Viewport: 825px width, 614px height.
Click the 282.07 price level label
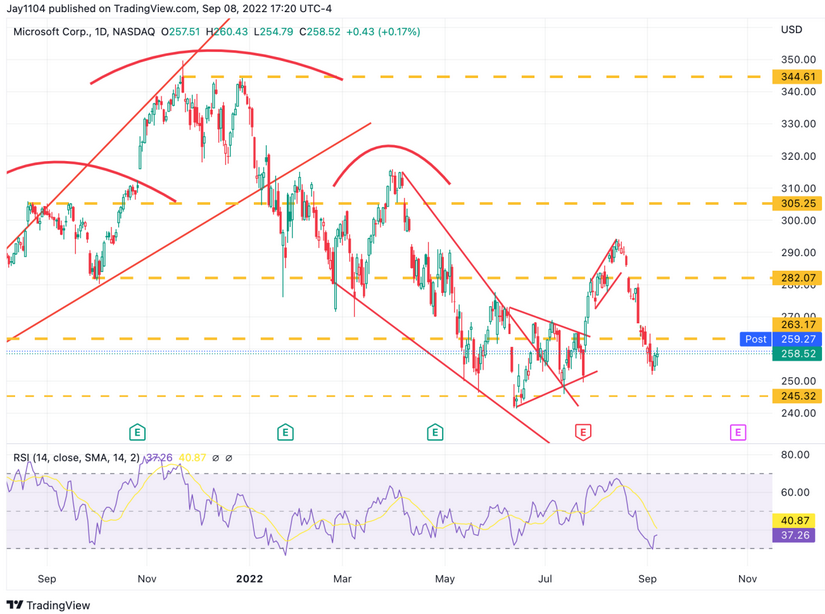[797, 278]
